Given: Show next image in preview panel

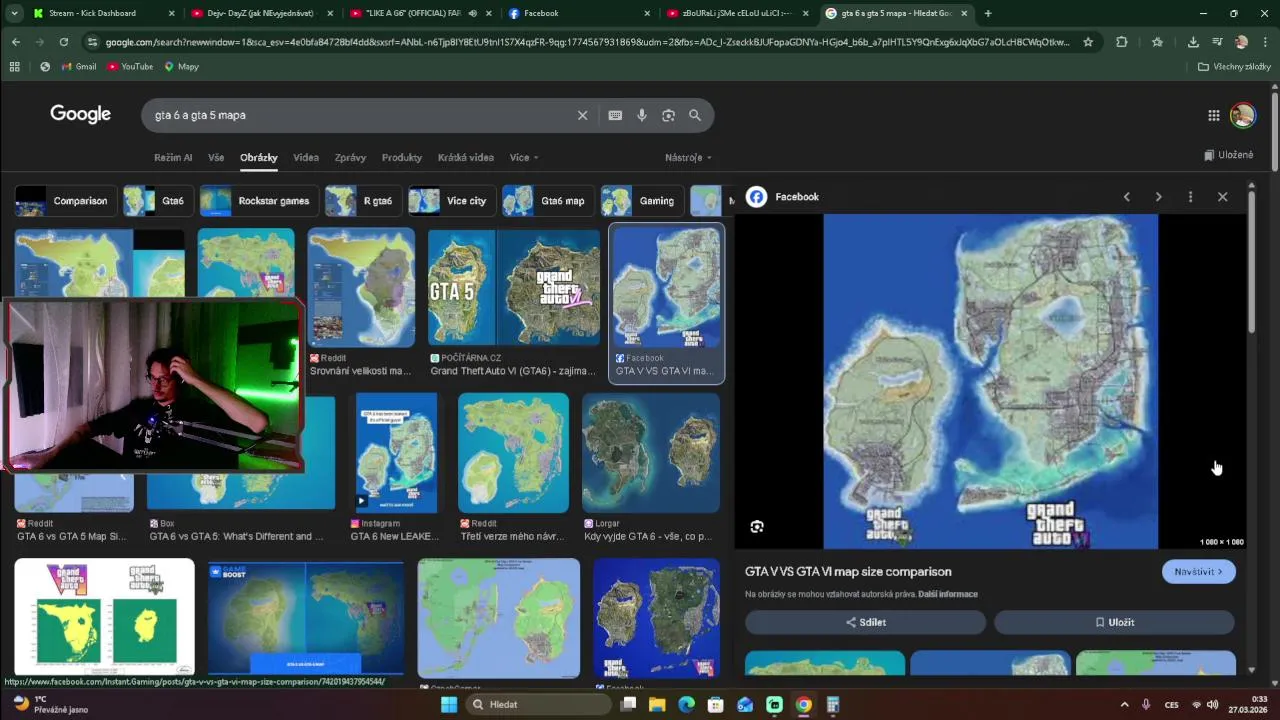Looking at the screenshot, I should (x=1158, y=197).
